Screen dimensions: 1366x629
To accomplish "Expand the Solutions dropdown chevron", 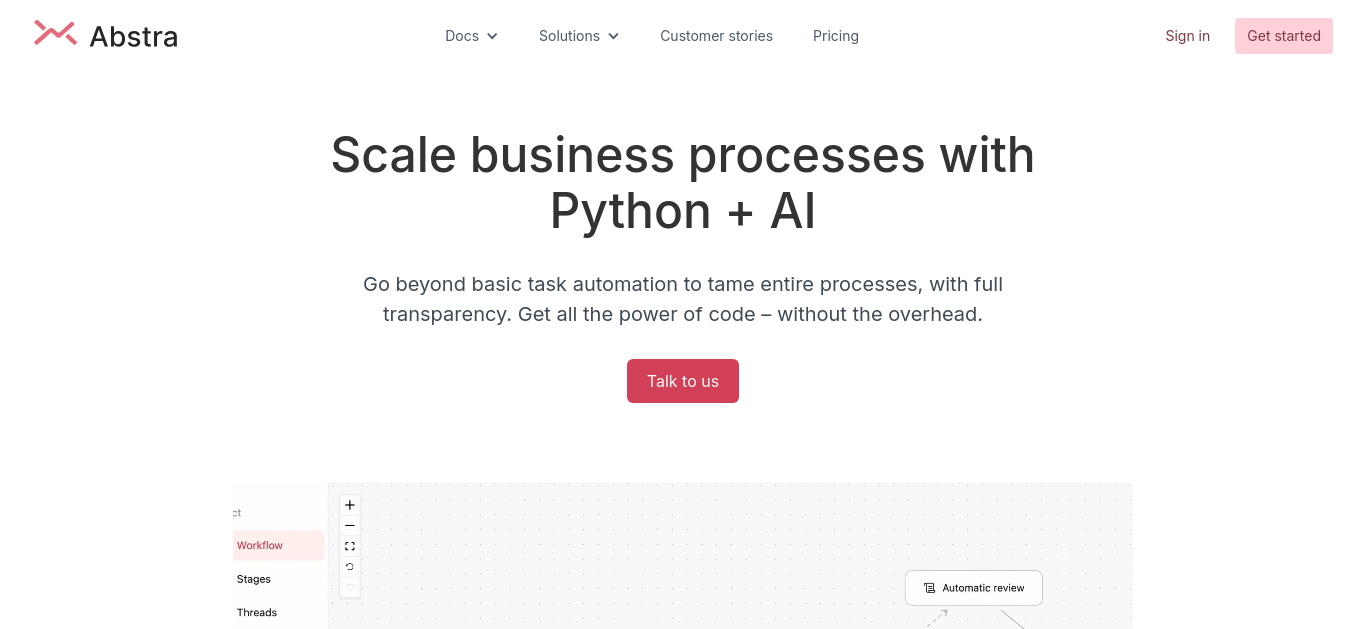I will 613,36.
